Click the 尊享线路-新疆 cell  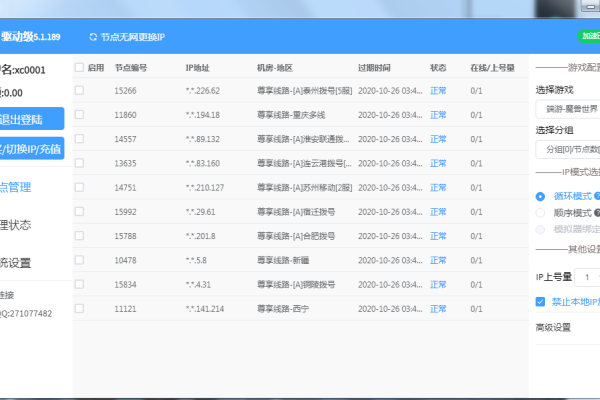tap(283, 260)
